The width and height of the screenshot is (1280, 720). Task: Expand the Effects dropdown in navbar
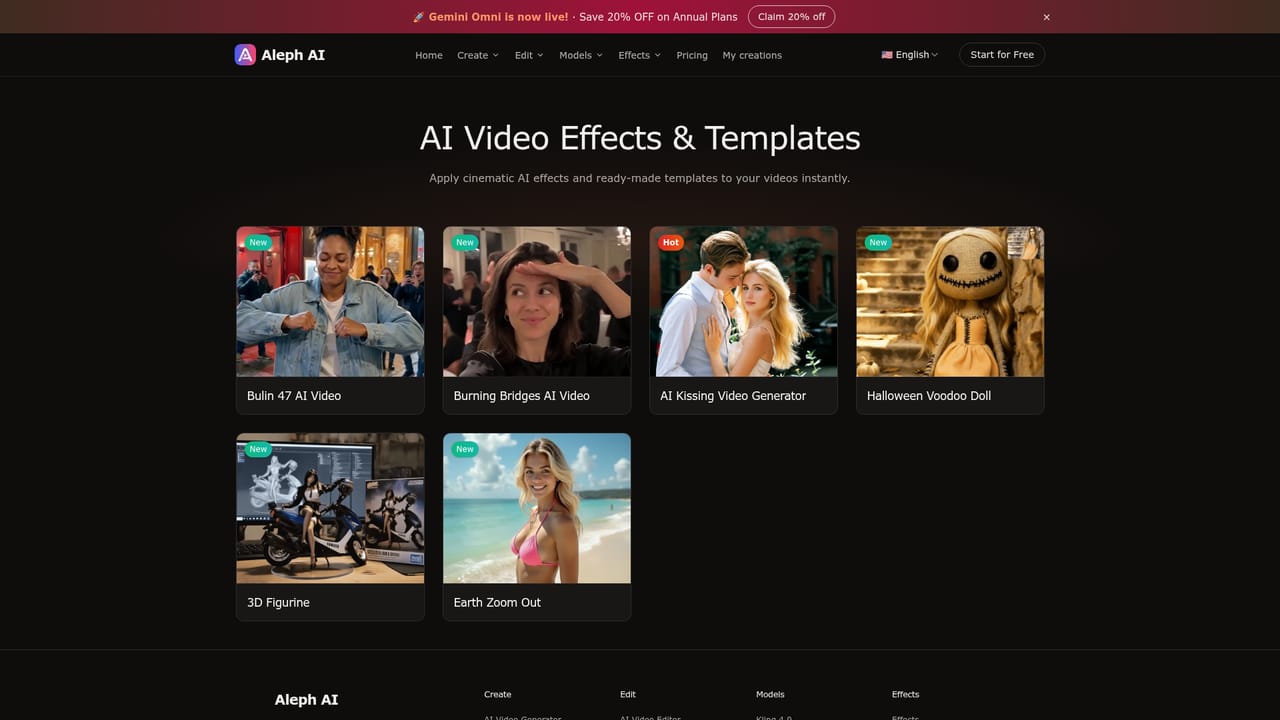[639, 55]
